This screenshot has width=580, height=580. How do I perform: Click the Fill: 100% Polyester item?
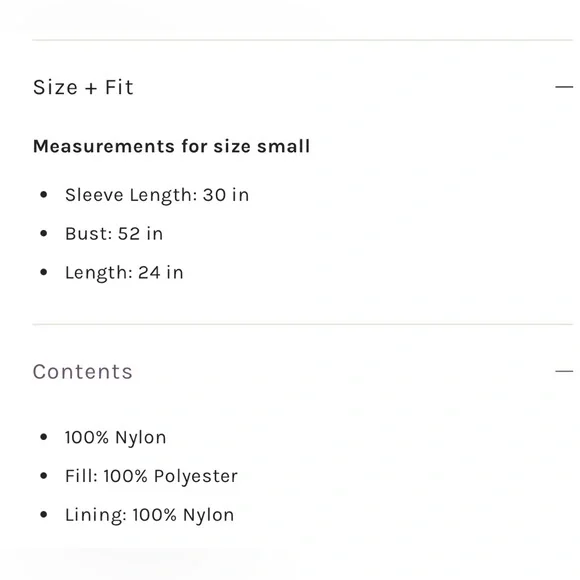point(151,476)
